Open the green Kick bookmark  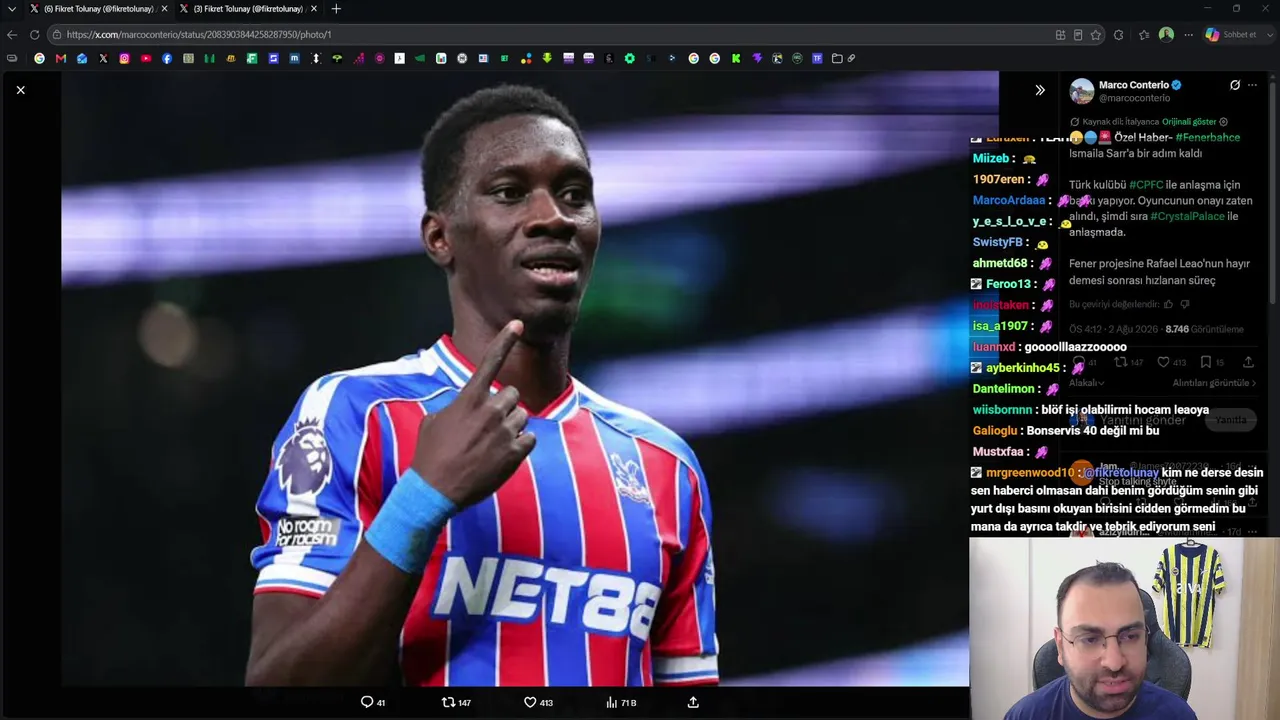pyautogui.click(x=736, y=58)
